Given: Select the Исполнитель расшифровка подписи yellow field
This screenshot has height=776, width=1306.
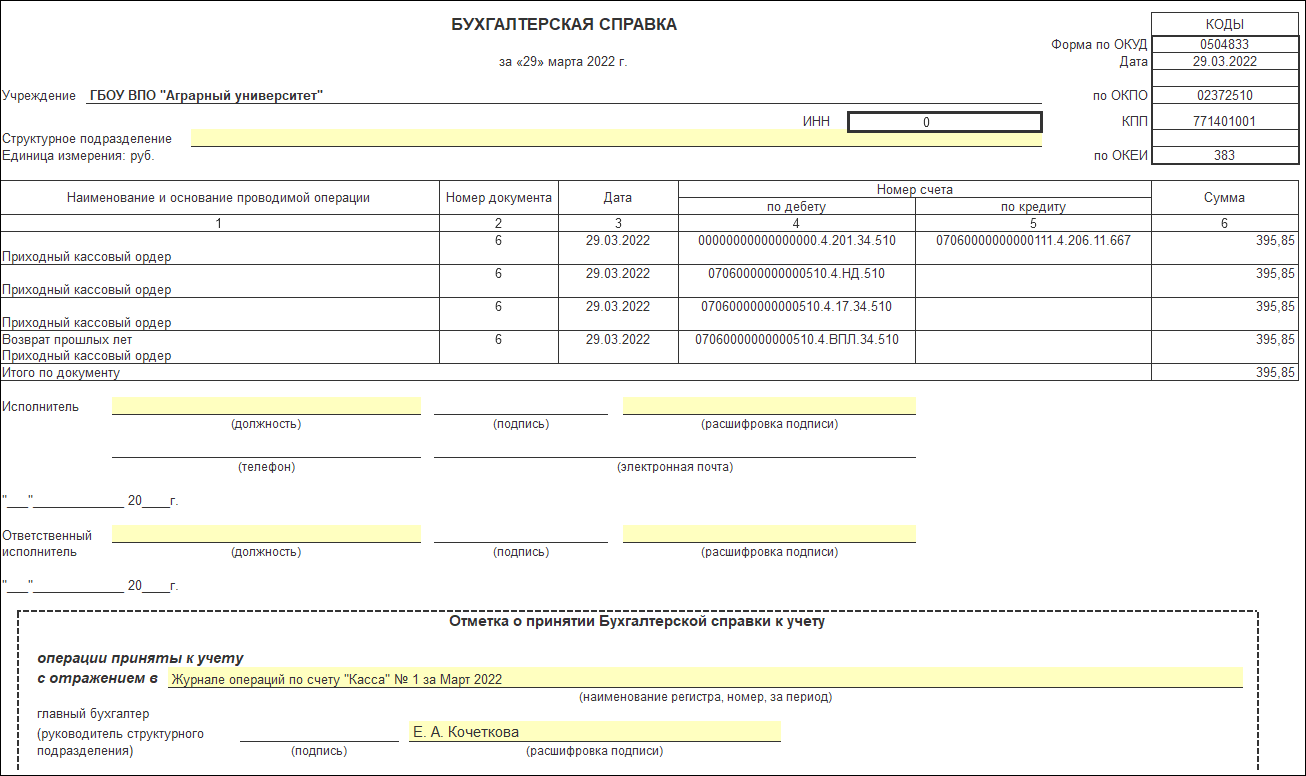Looking at the screenshot, I should (x=769, y=406).
